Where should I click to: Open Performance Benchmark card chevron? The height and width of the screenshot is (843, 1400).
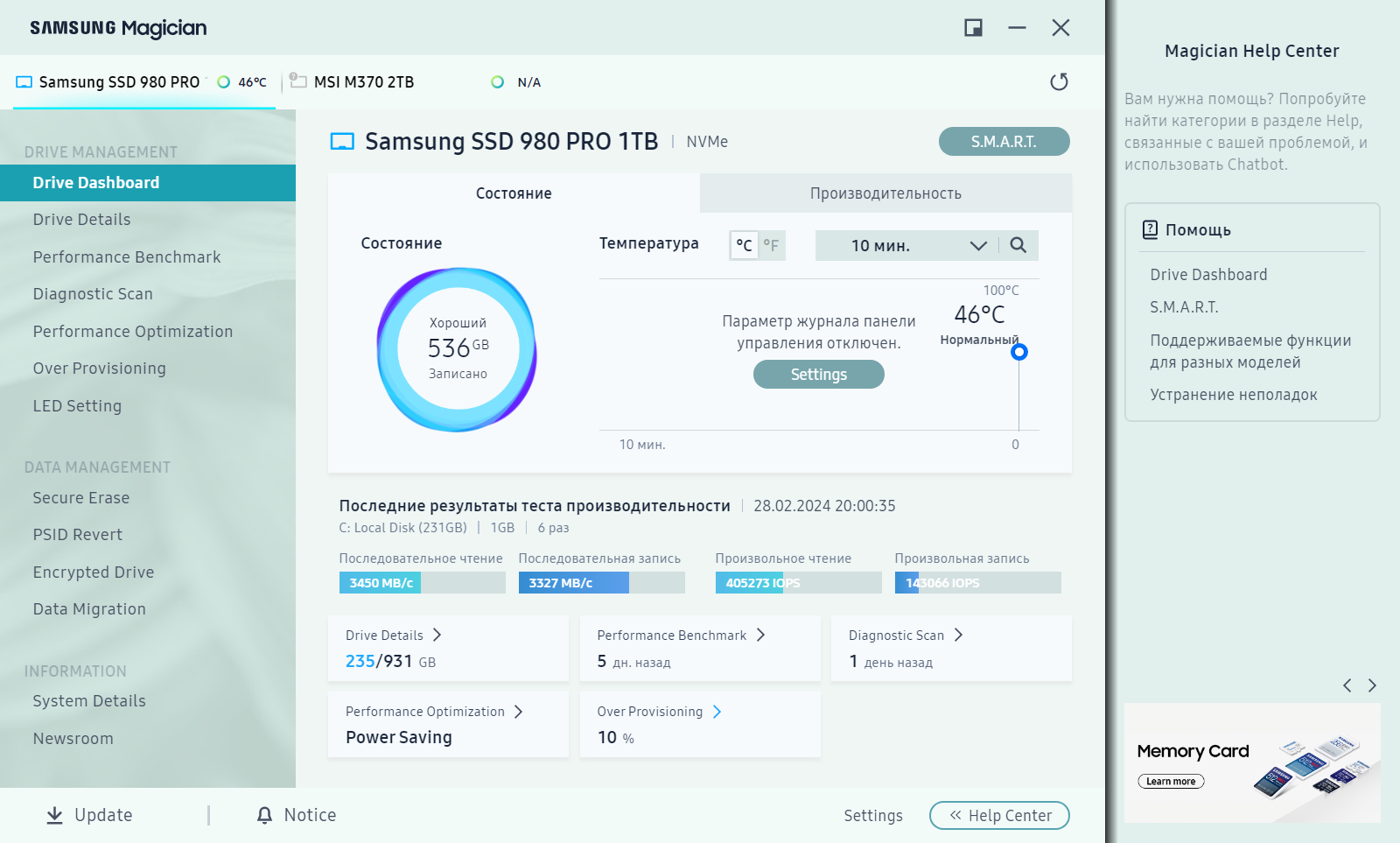coord(760,635)
